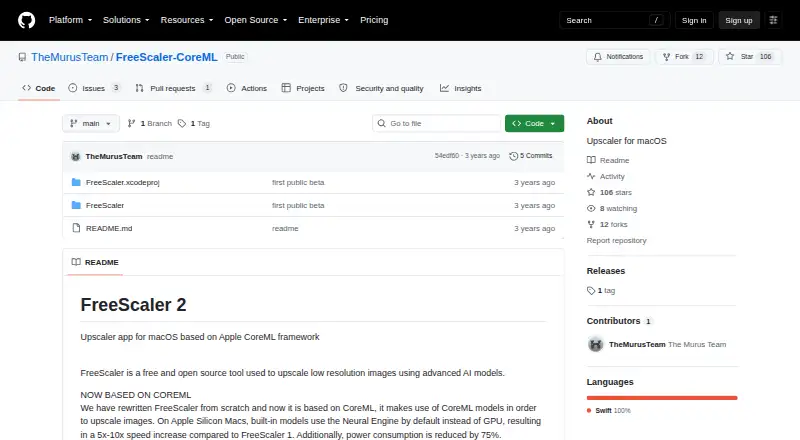View the 12 forks link
This screenshot has width=800, height=440.
tap(607, 224)
